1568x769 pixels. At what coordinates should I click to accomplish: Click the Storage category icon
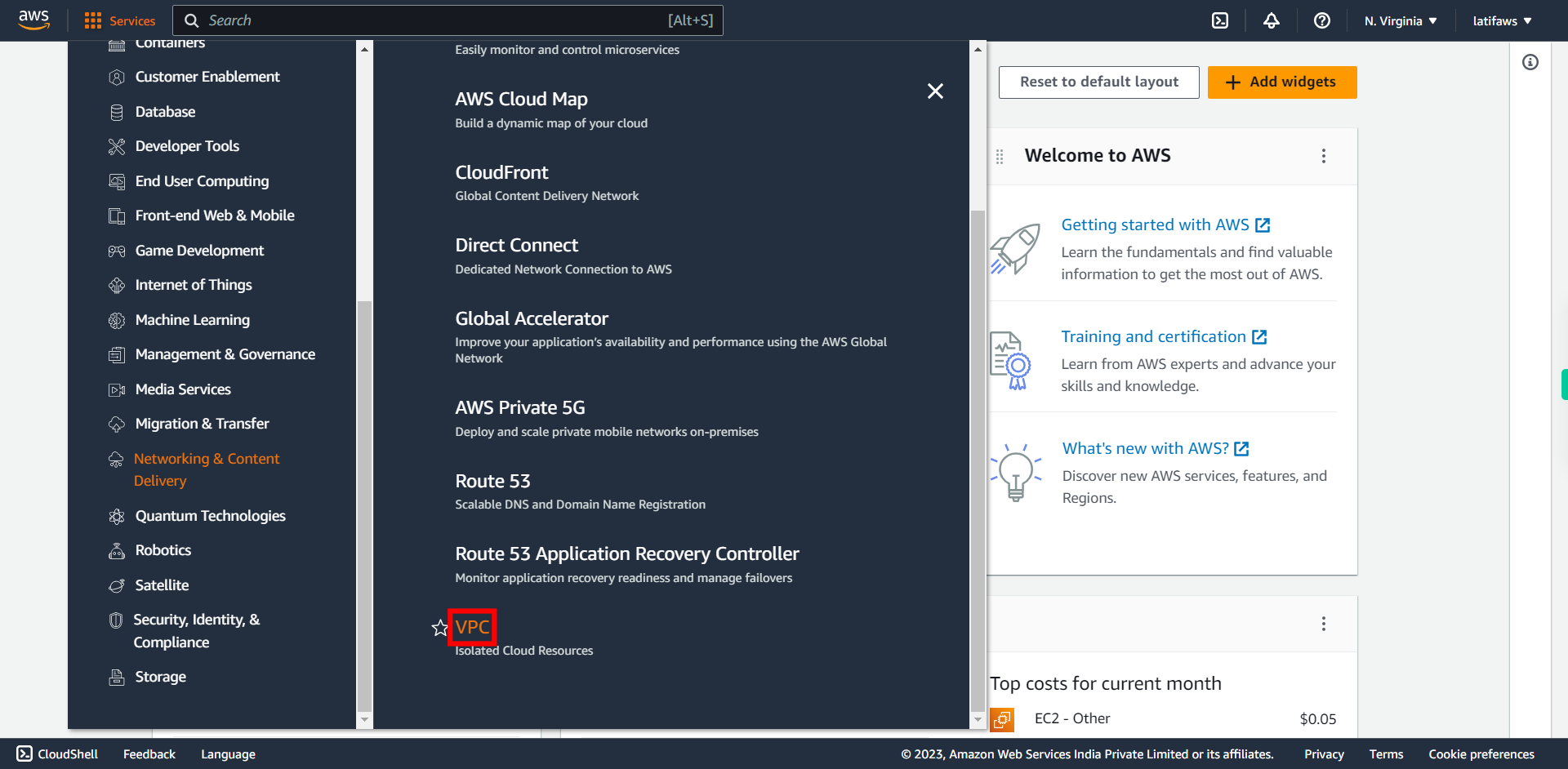(117, 677)
